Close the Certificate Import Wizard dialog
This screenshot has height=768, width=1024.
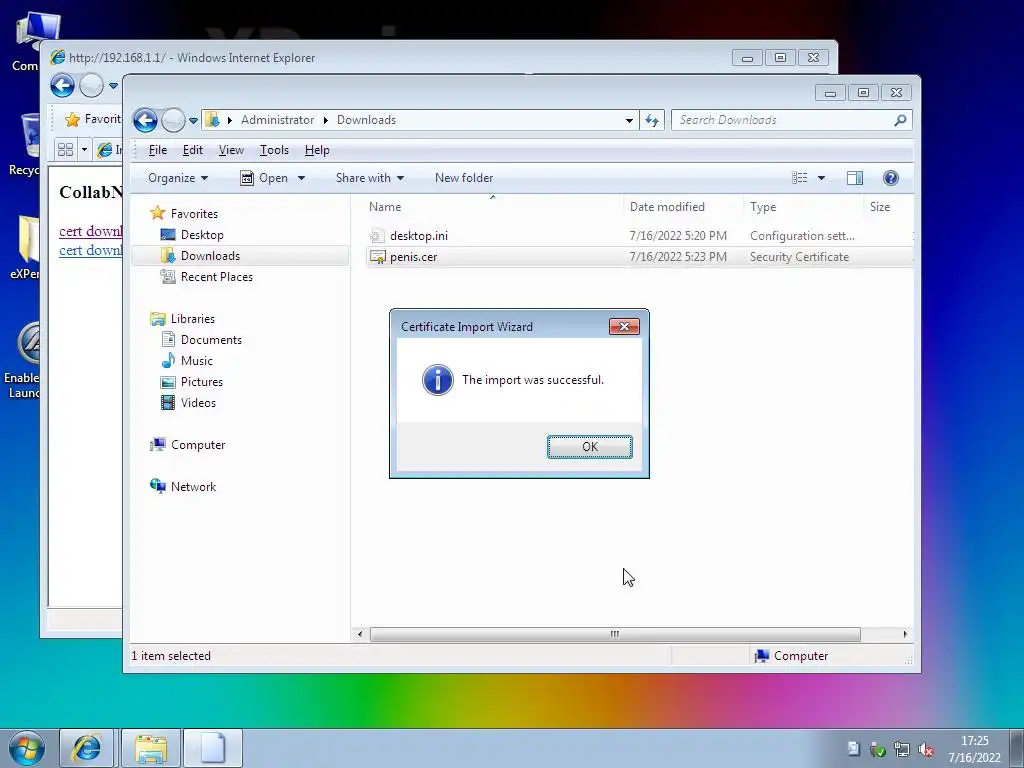pos(624,327)
